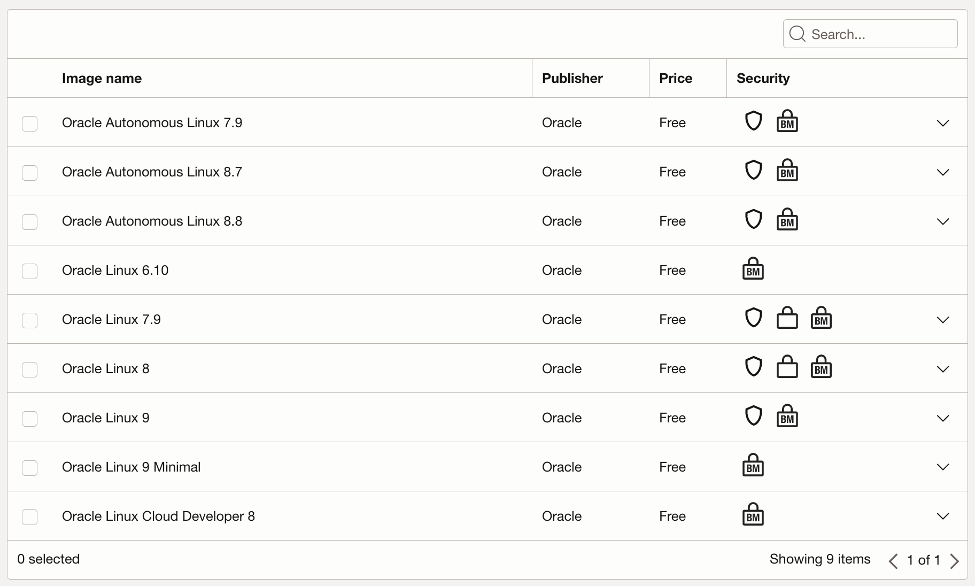
Task: Click BM lock icon for Oracle Autonomous Linux 8.7
Action: (x=787, y=171)
